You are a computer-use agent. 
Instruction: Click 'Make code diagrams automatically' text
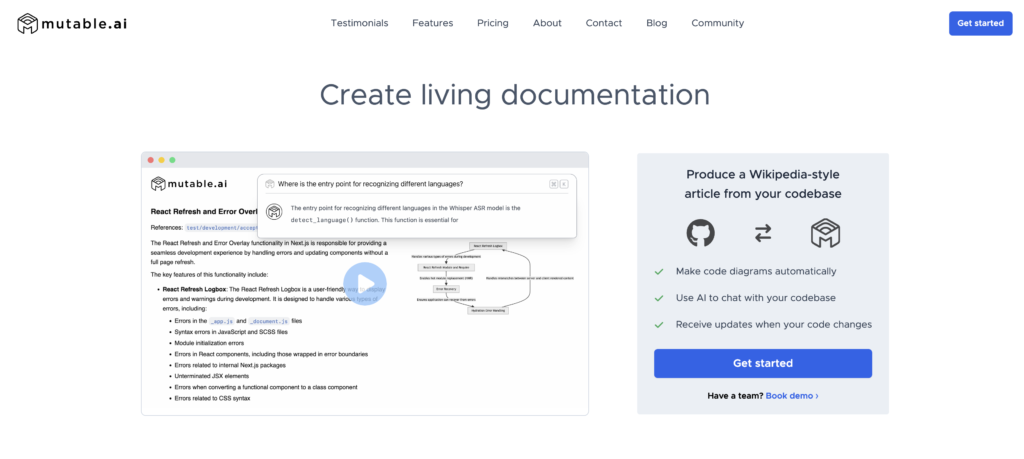coord(756,271)
